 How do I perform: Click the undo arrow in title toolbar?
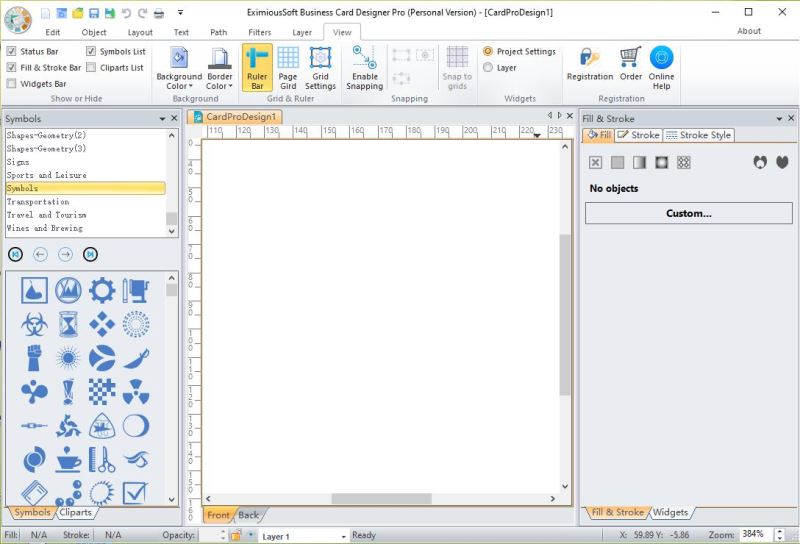click(127, 13)
